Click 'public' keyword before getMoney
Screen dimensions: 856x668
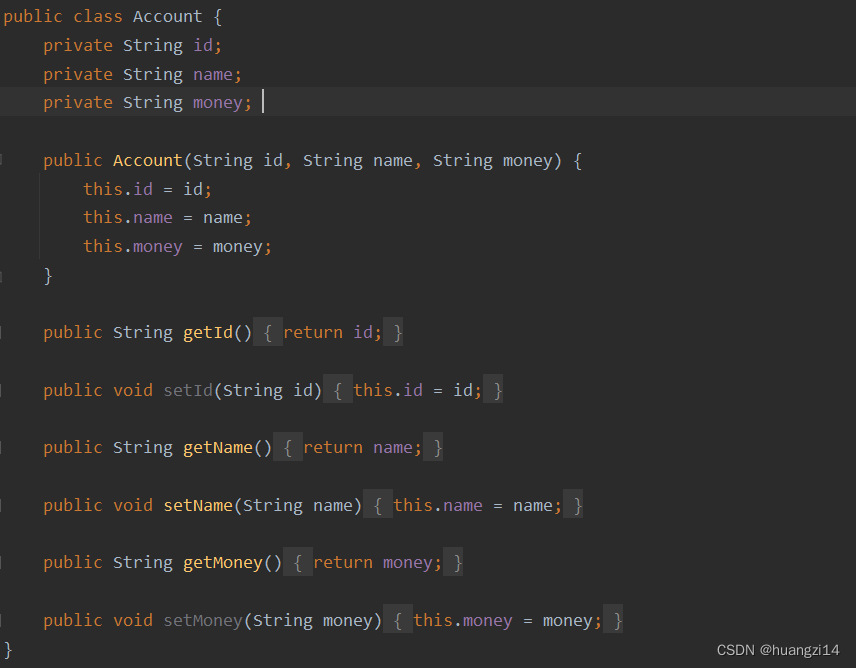(x=73, y=563)
